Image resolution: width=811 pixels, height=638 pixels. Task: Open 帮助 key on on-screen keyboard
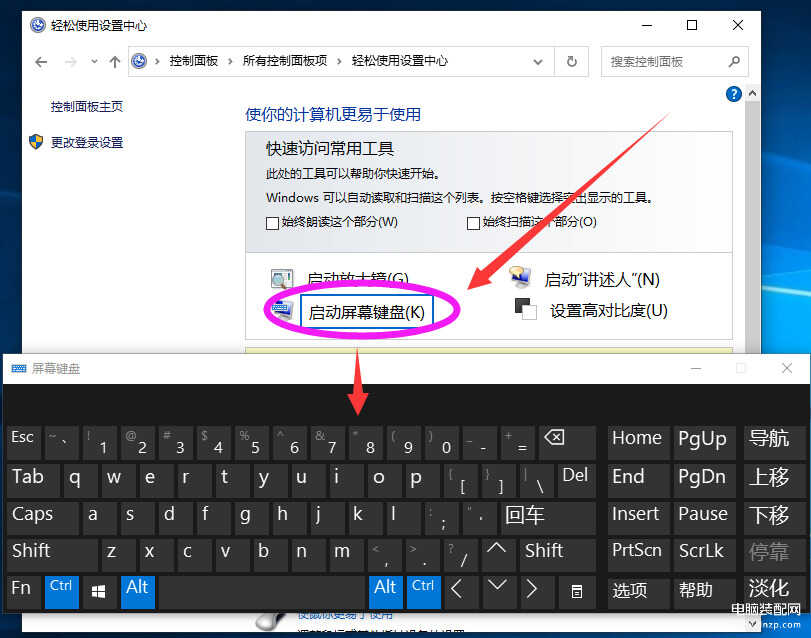click(x=704, y=593)
